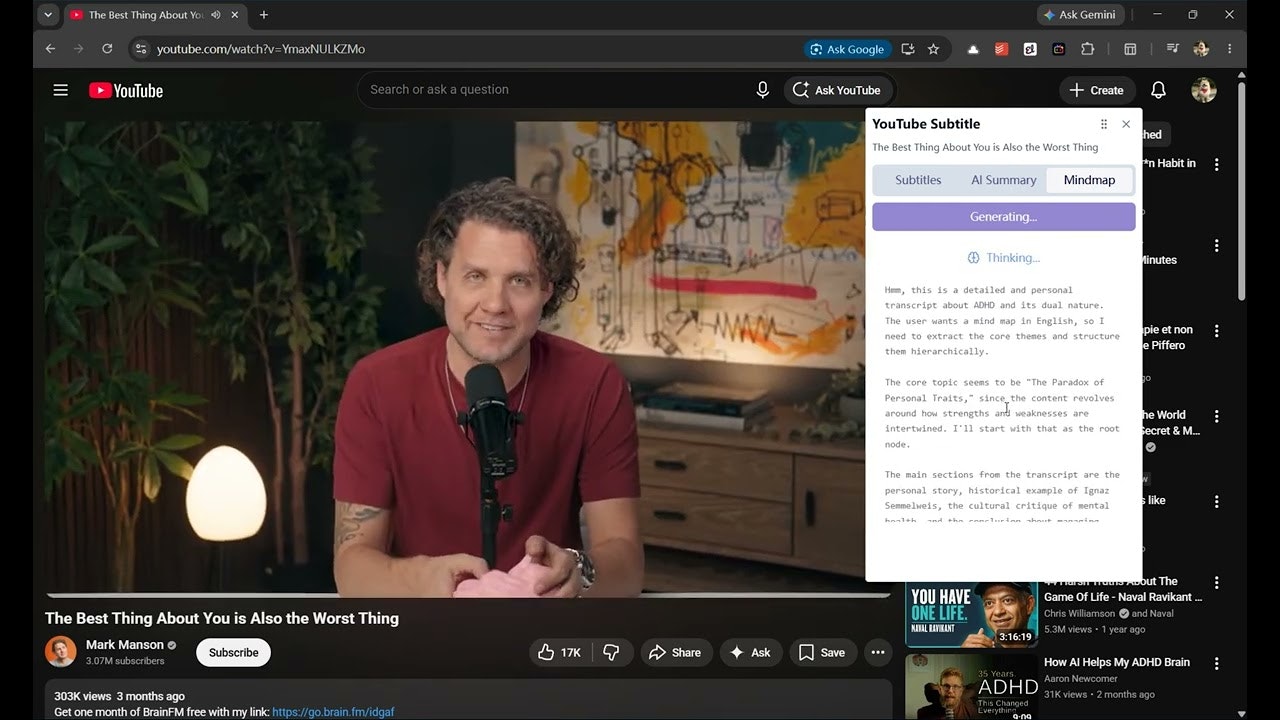Go to the YouTube home logo

pyautogui.click(x=126, y=90)
